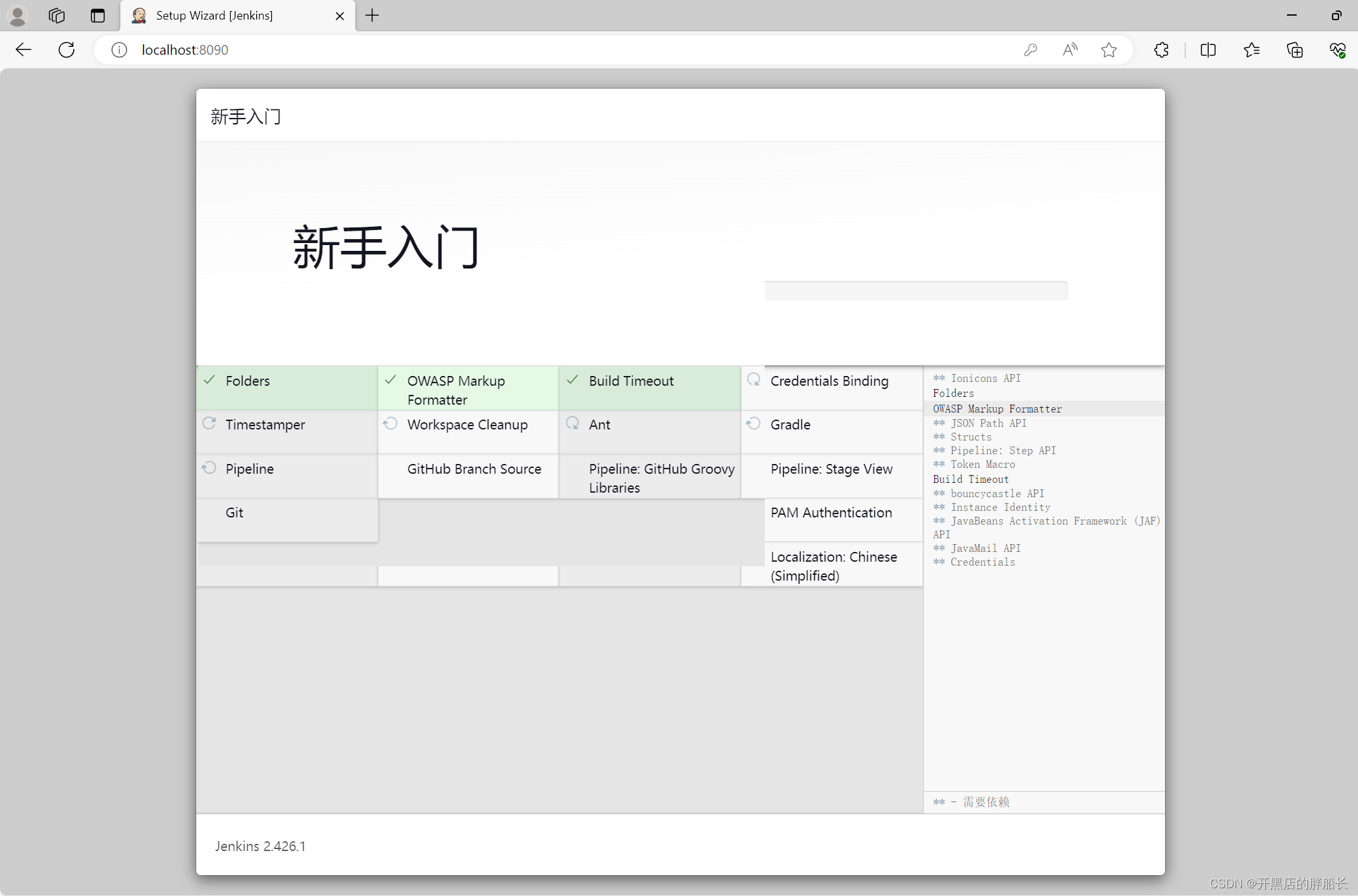Click Ionicons API log entry

[977, 378]
